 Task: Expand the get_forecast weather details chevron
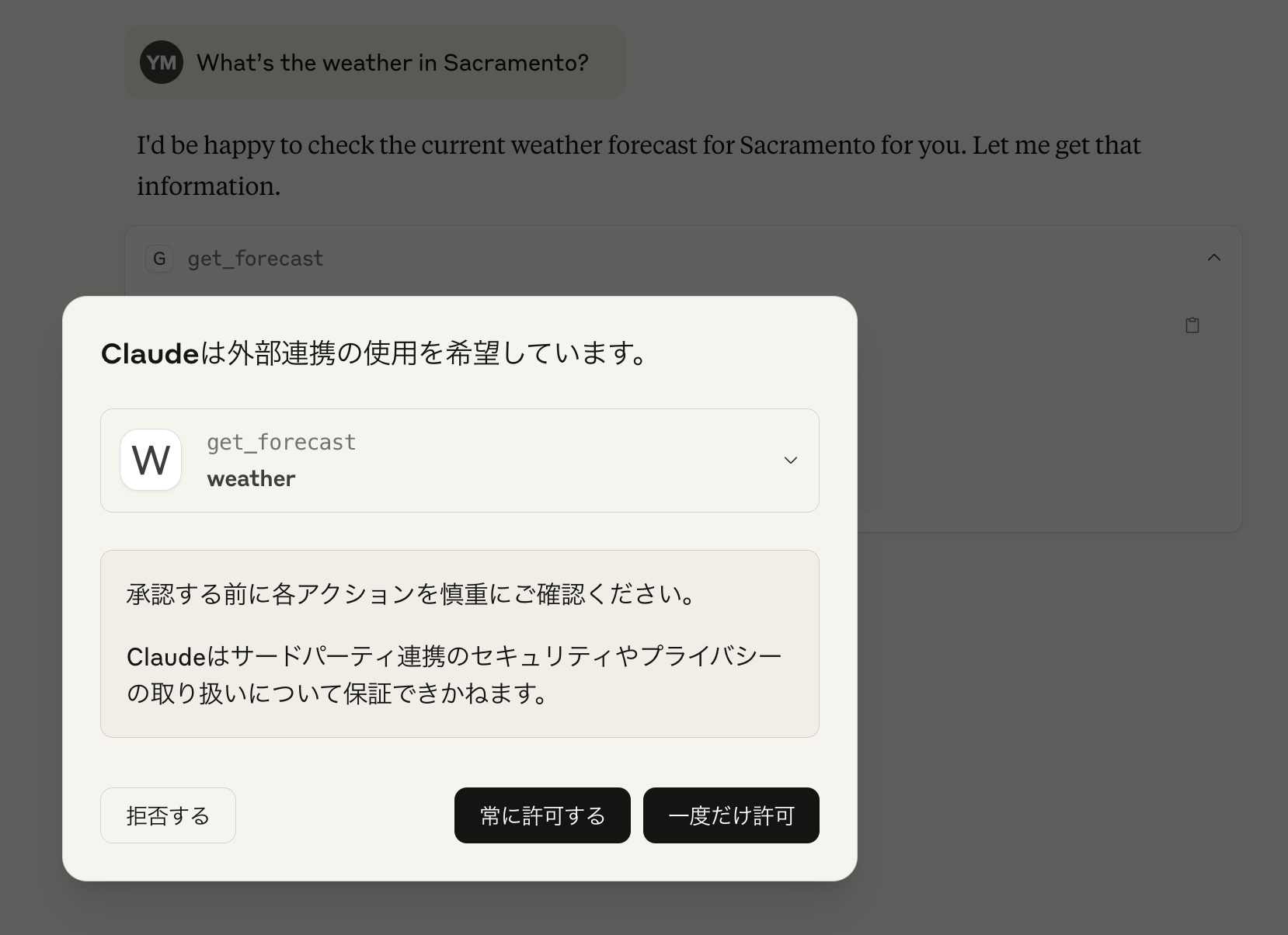pyautogui.click(x=791, y=461)
